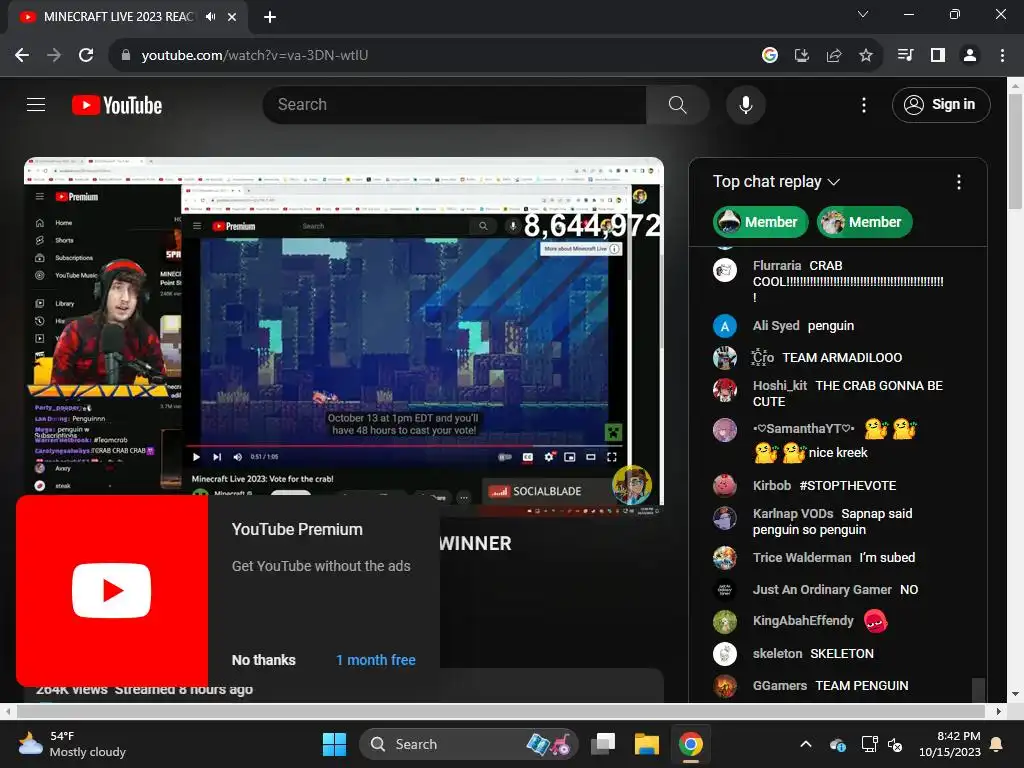
Task: Expand the Top chat replay dropdown
Action: [776, 182]
